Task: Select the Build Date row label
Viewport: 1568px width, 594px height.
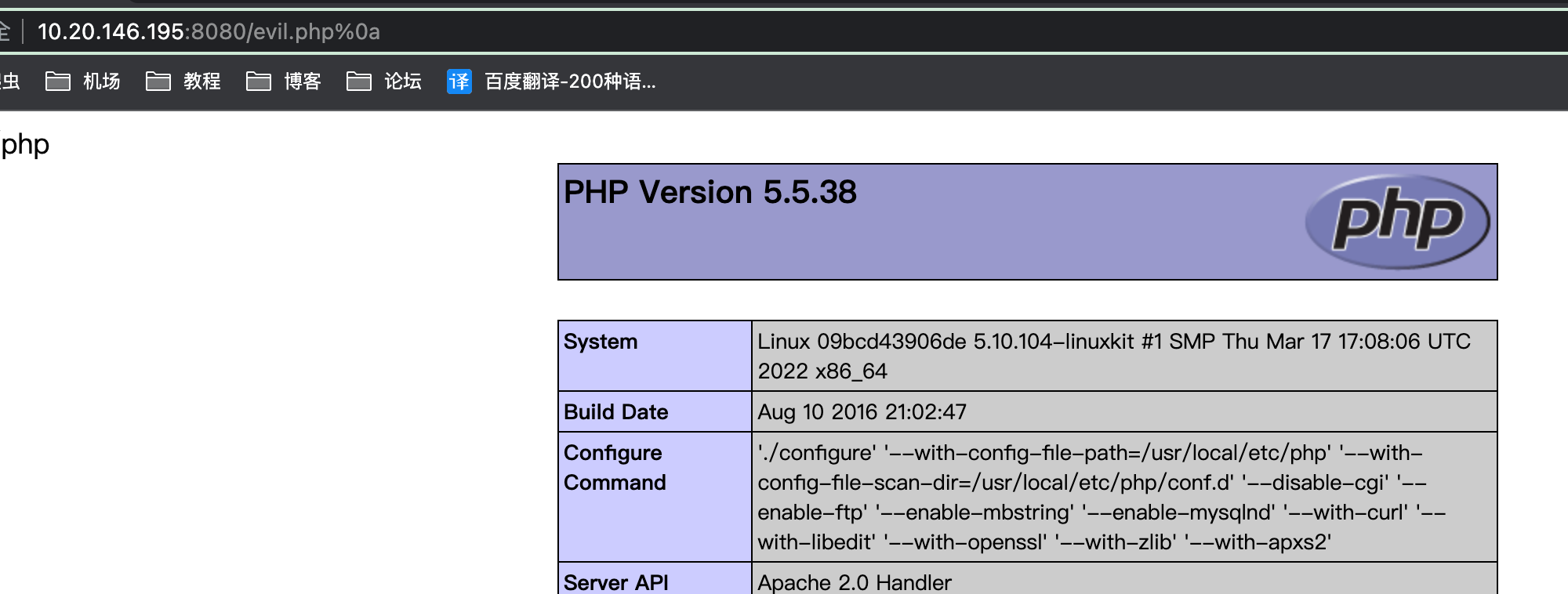Action: 616,412
